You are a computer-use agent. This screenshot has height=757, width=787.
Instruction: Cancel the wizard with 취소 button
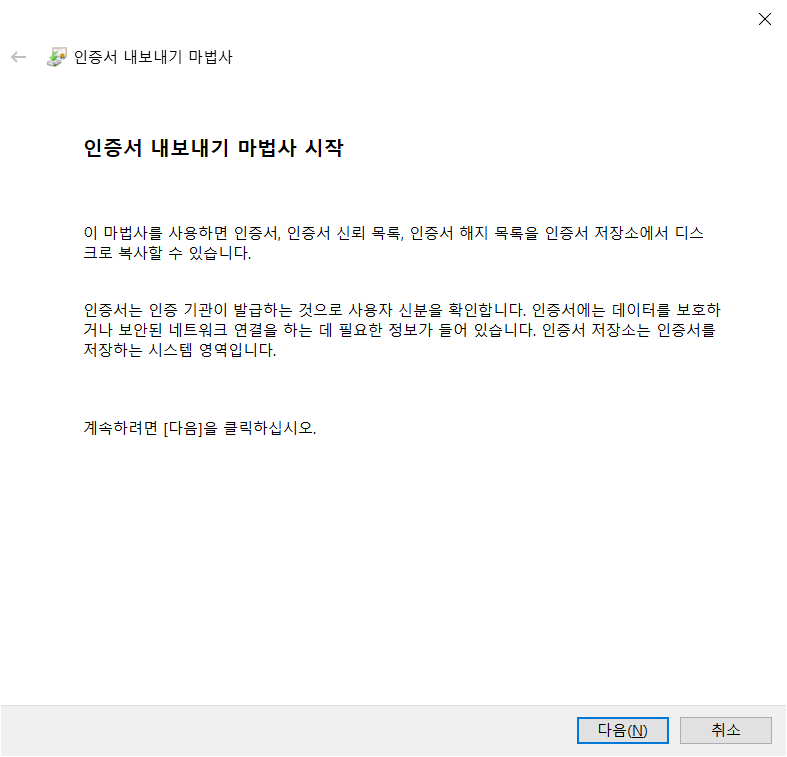click(726, 730)
